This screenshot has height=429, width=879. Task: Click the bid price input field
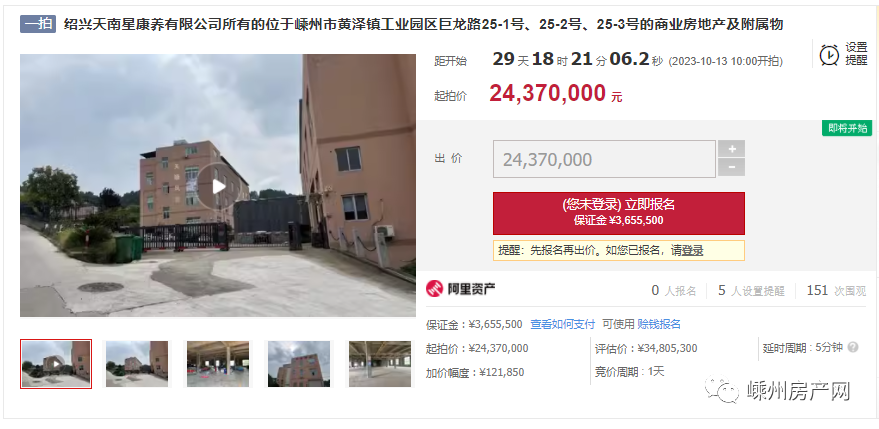(604, 159)
